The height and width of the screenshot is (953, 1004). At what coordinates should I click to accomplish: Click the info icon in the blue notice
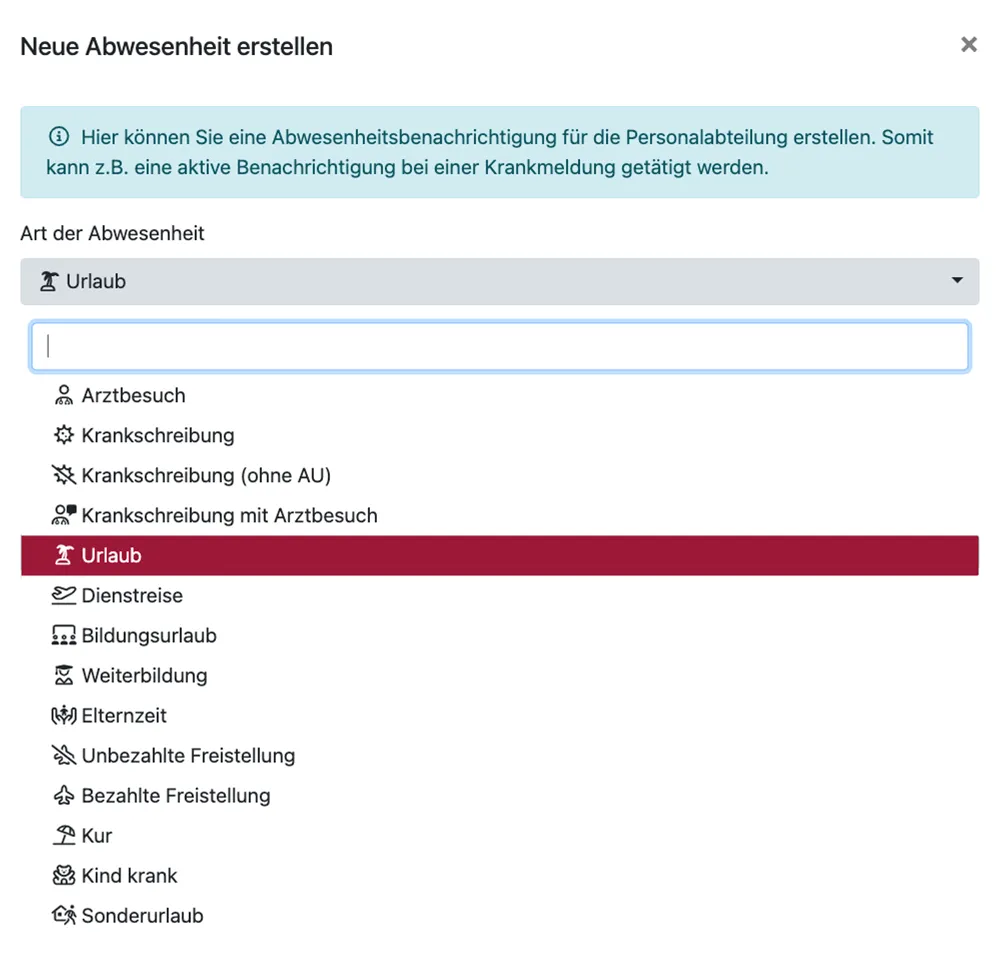[x=59, y=137]
